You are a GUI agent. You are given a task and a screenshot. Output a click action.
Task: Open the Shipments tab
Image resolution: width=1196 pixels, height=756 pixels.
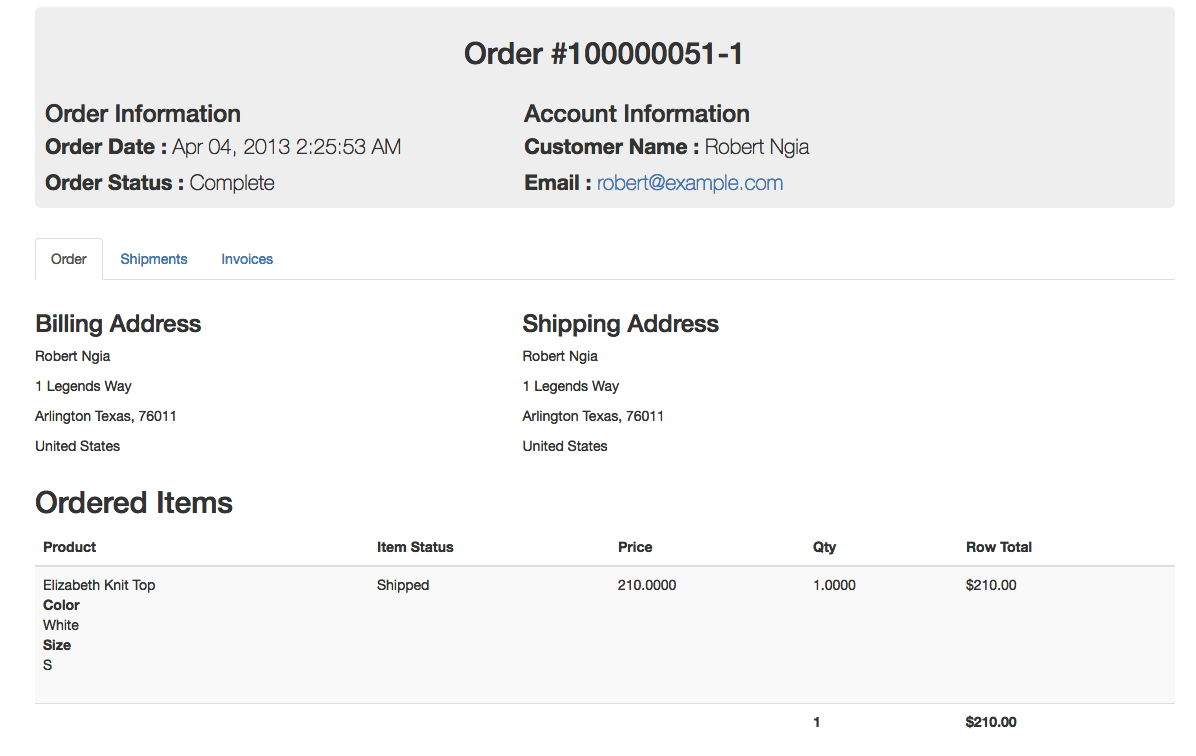point(154,259)
